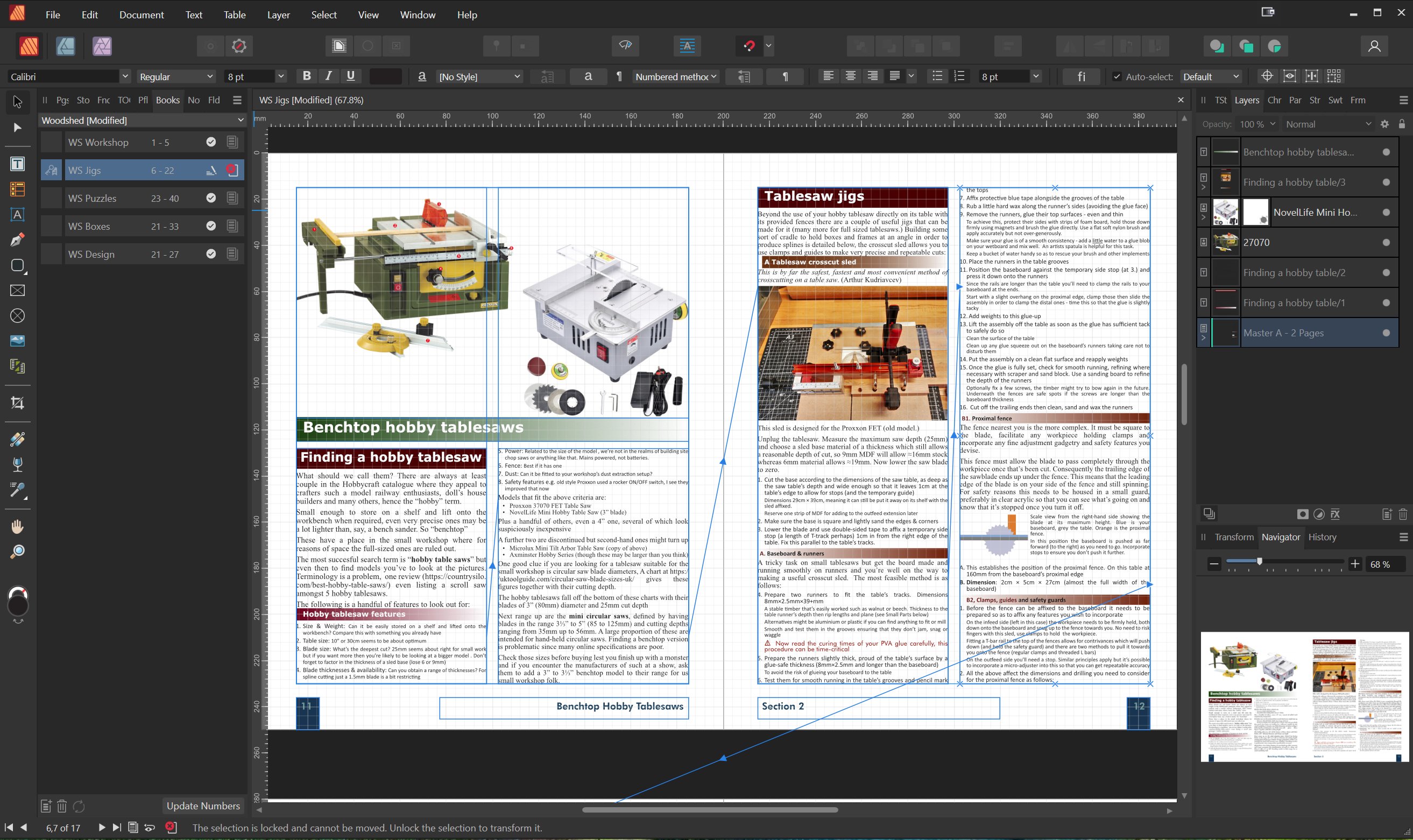Select the Vector Crop tool

(18, 403)
